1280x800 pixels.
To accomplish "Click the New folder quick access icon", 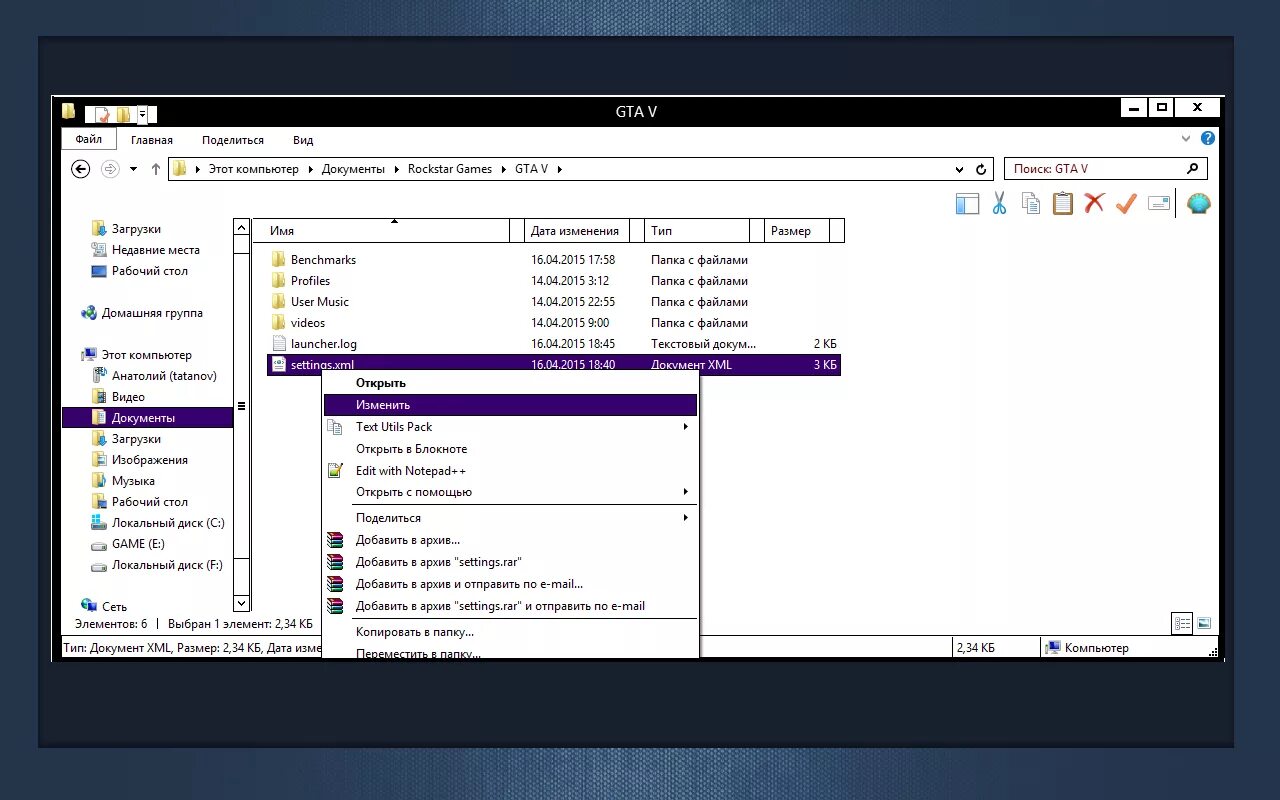I will pos(123,114).
